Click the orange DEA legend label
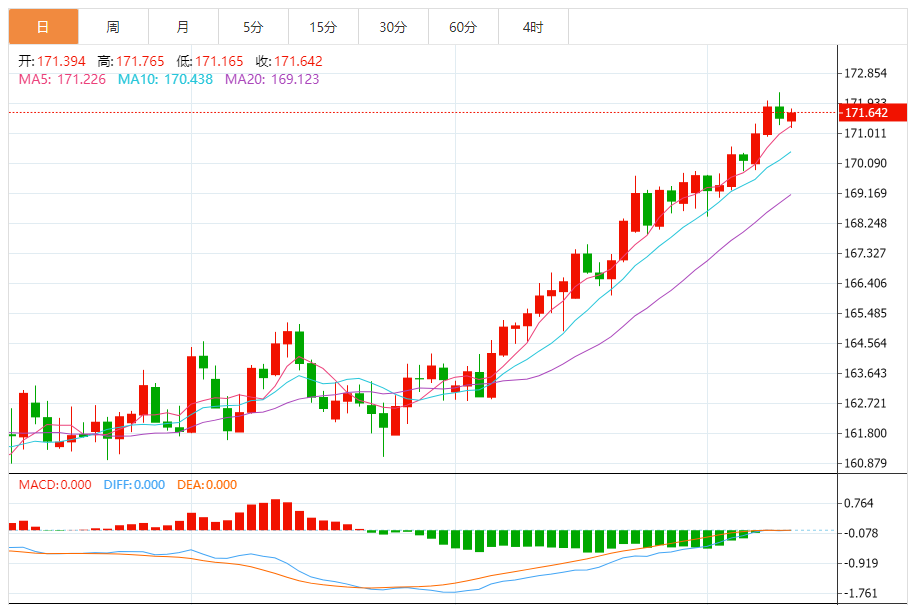 tap(207, 485)
